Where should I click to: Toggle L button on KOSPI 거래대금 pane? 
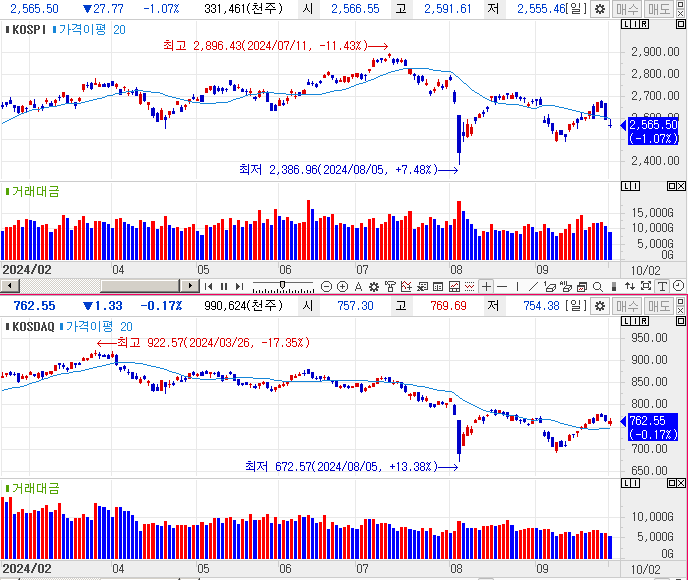coord(626,186)
